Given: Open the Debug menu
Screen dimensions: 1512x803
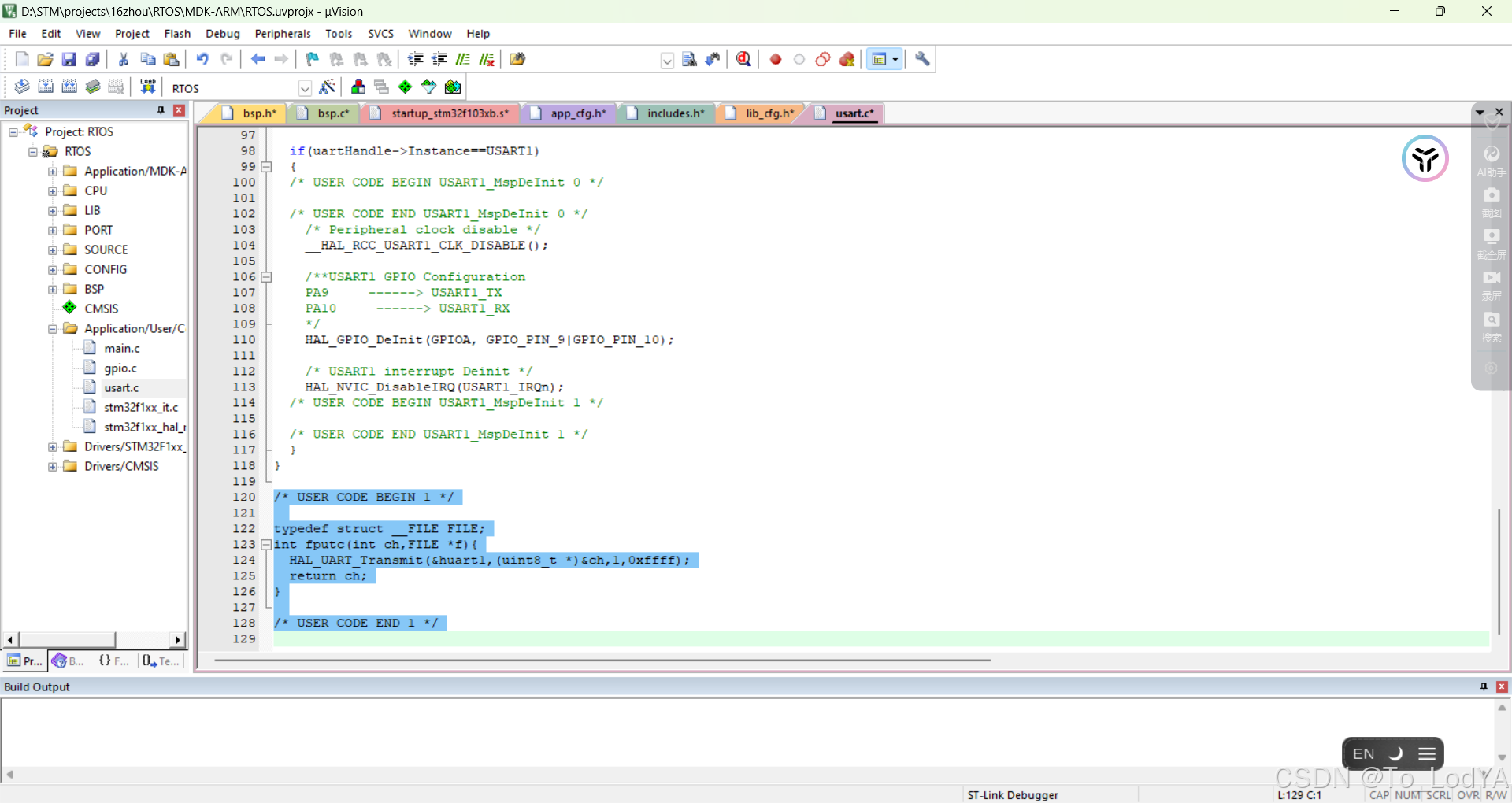Looking at the screenshot, I should tap(223, 34).
